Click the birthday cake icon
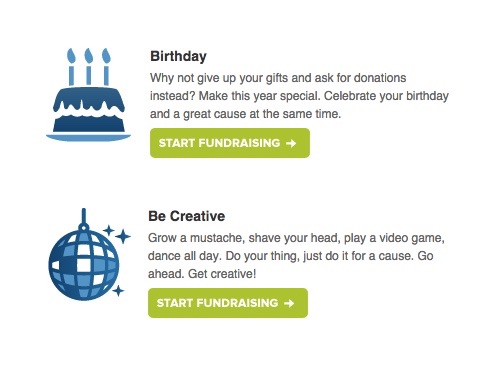Viewport: 497px width, 382px height. 88,95
